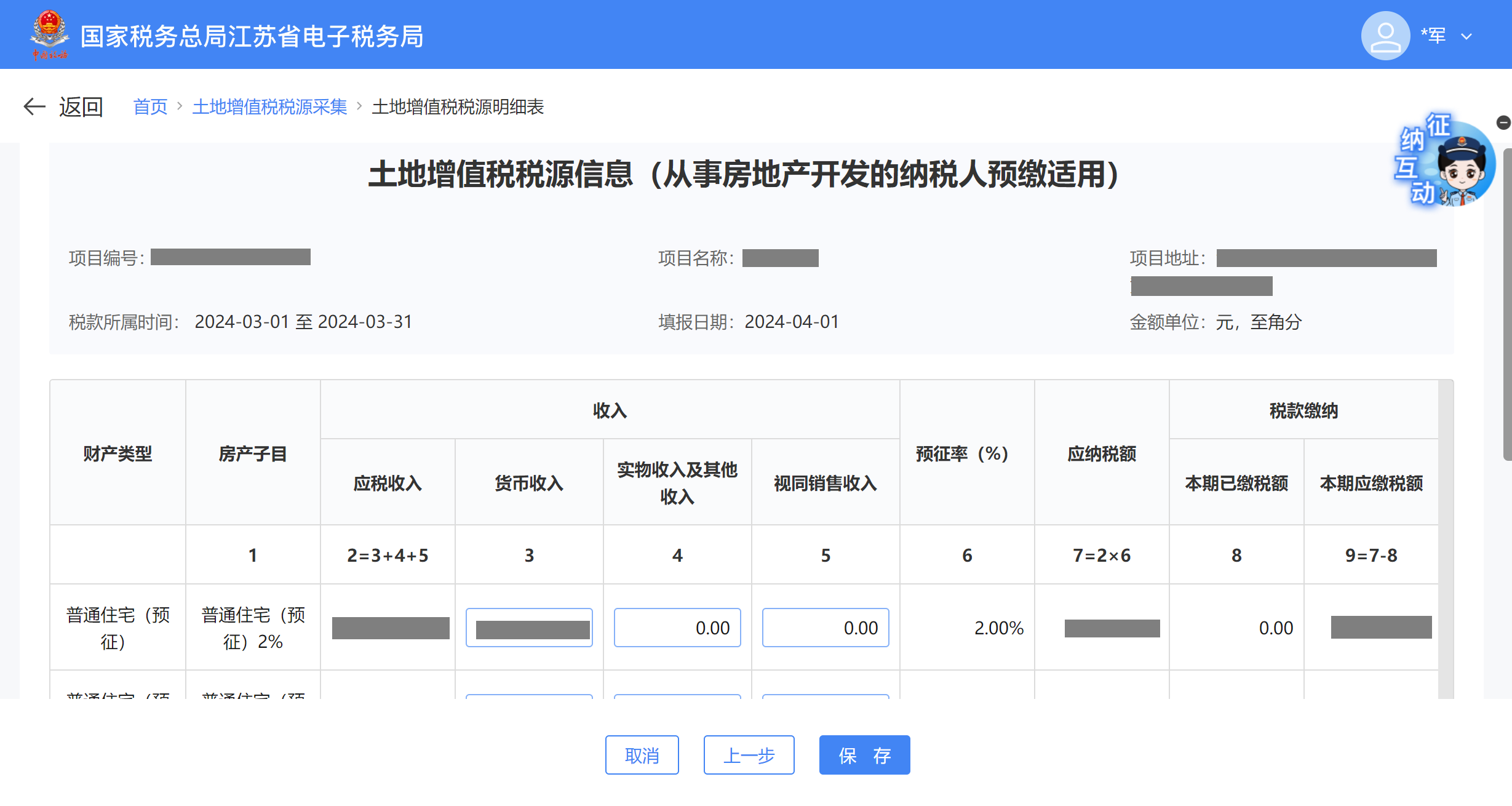This screenshot has width=1512, height=806.
Task: Open 土地增值税税源采集 breadcrumb link
Action: (269, 107)
